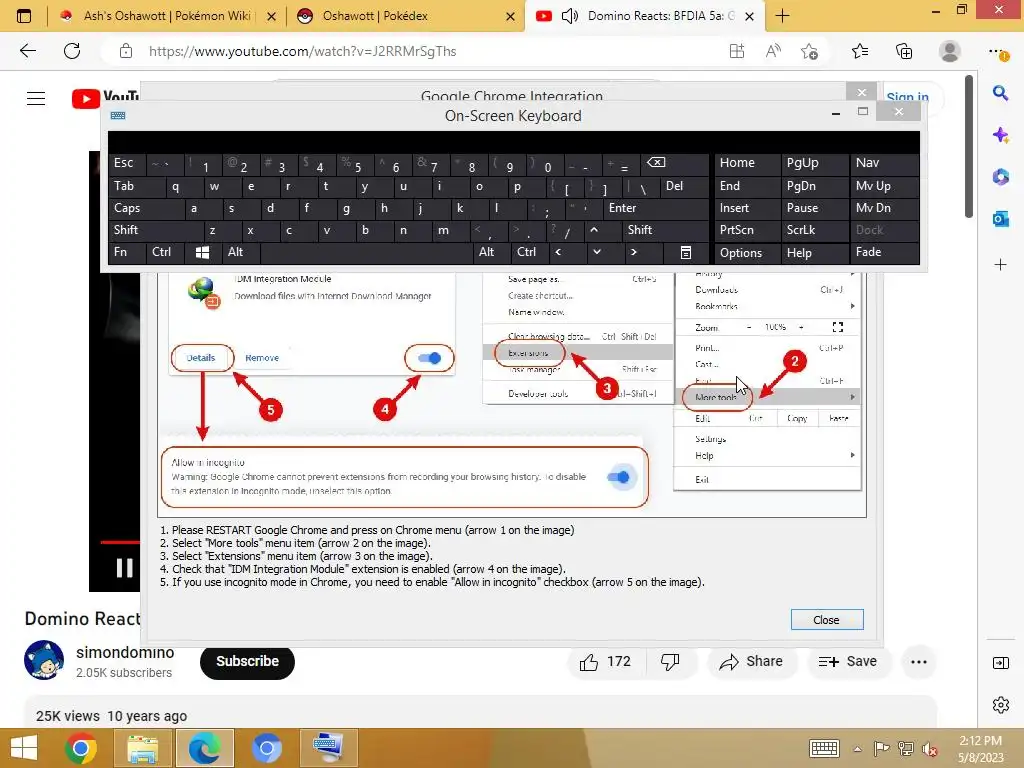Click the browser page vertical scrollbar
This screenshot has height=768, width=1024.
coord(968,147)
